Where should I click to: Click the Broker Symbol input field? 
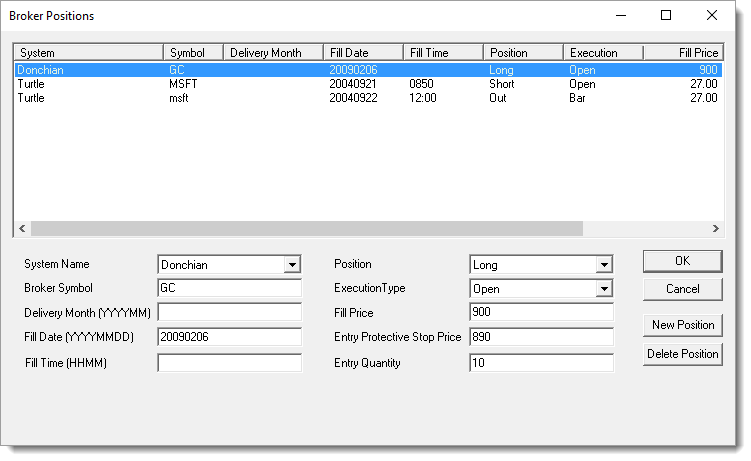(229, 289)
